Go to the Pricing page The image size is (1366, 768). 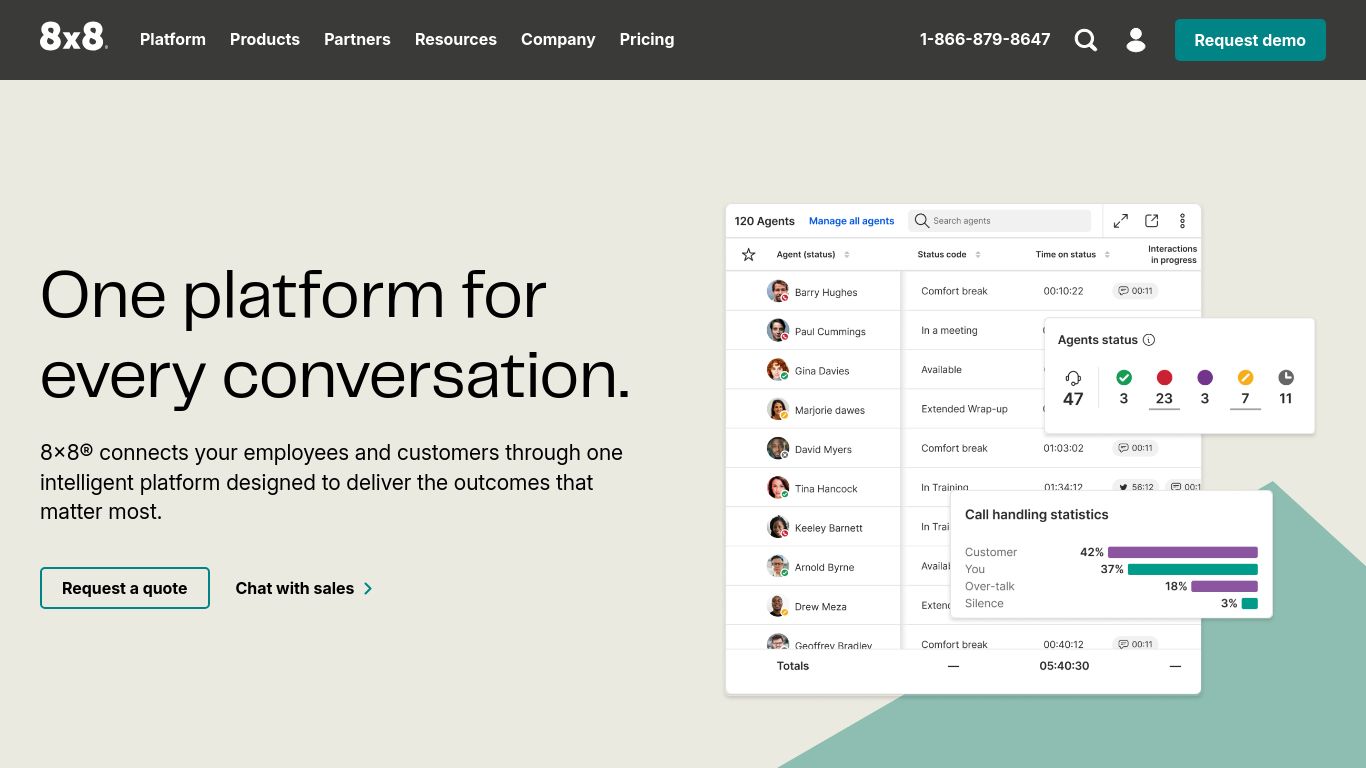(x=647, y=39)
